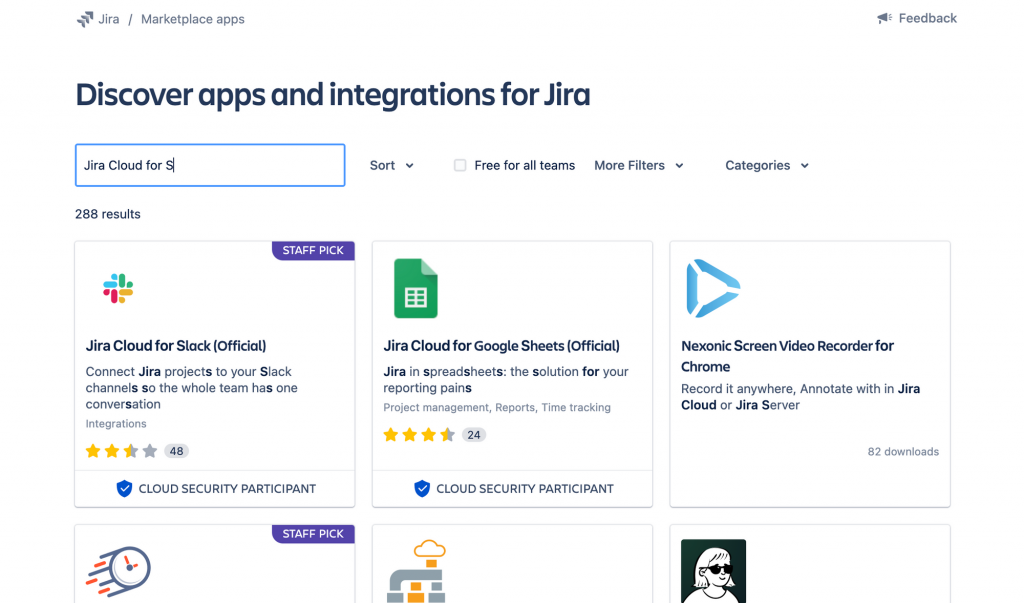This screenshot has width=1024, height=603.
Task: Click the Nexonic card description text
Action: click(801, 397)
